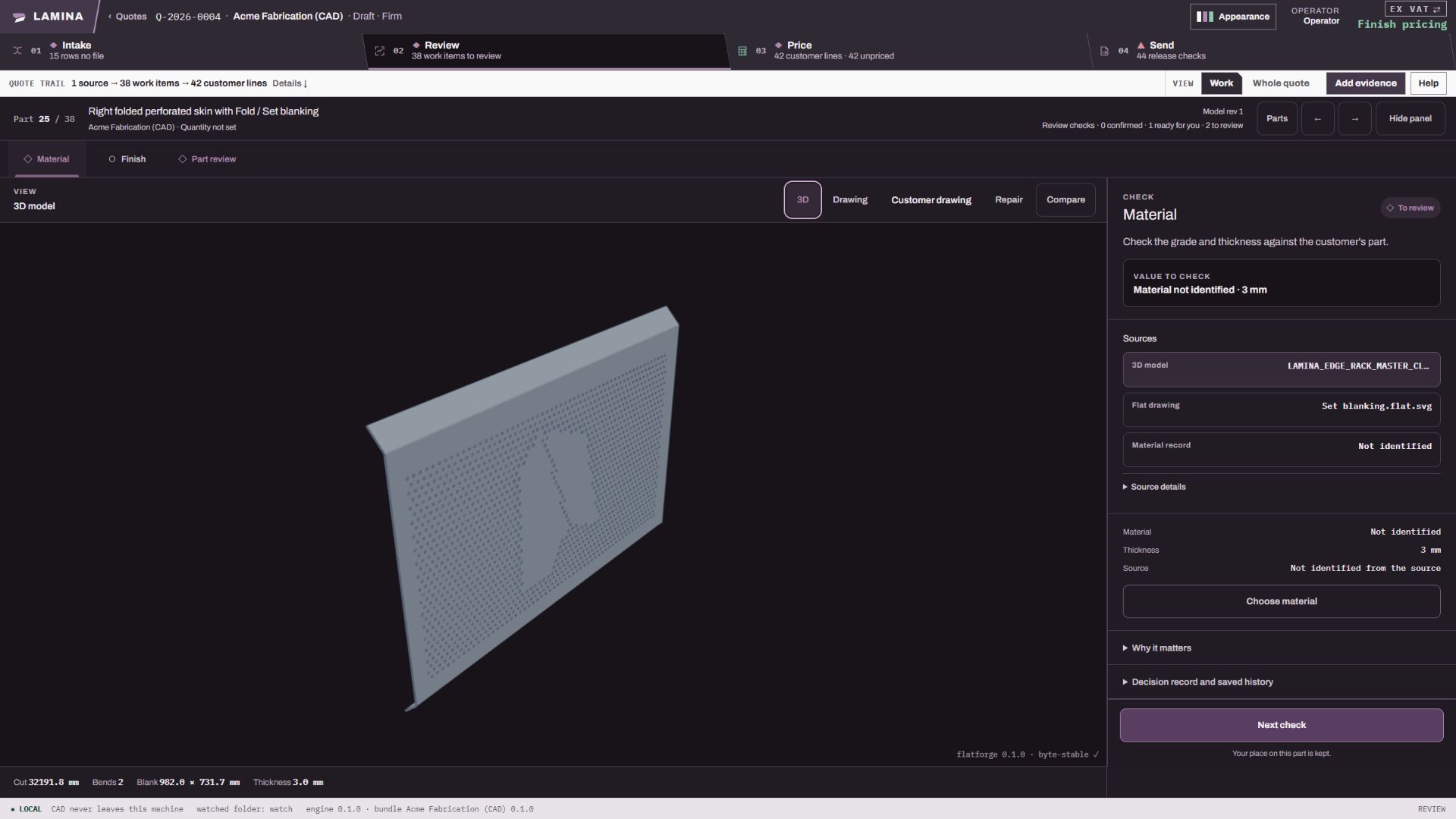Click Model rev 1 label
The width and height of the screenshot is (1456, 819).
(x=1222, y=111)
